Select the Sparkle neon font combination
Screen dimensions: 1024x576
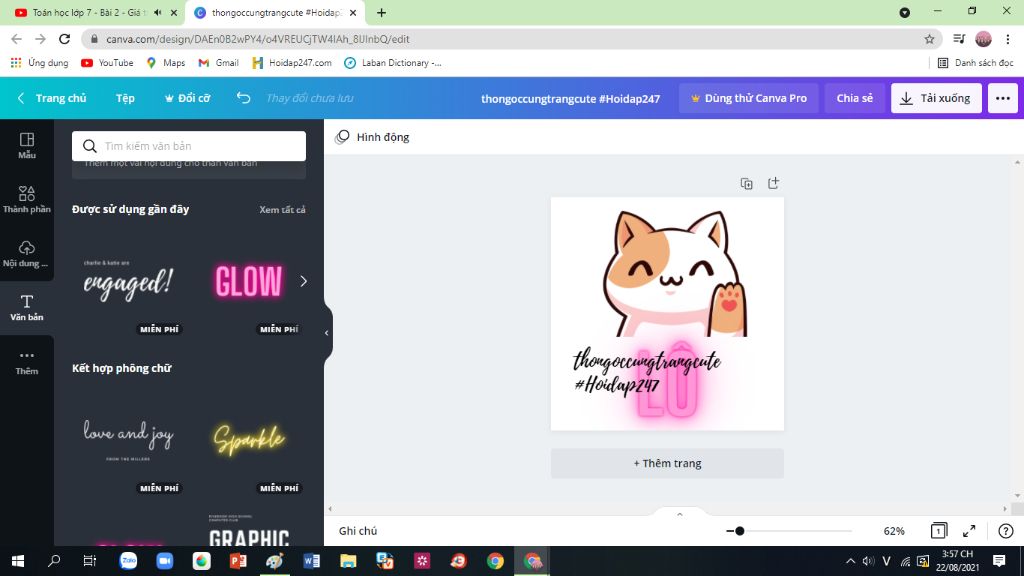point(249,441)
